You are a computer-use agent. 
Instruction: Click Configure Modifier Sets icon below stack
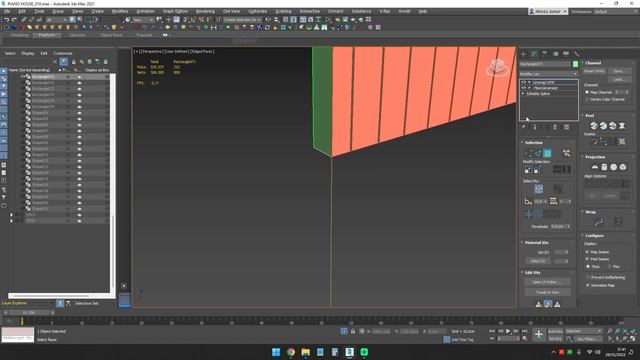pyautogui.click(x=567, y=127)
